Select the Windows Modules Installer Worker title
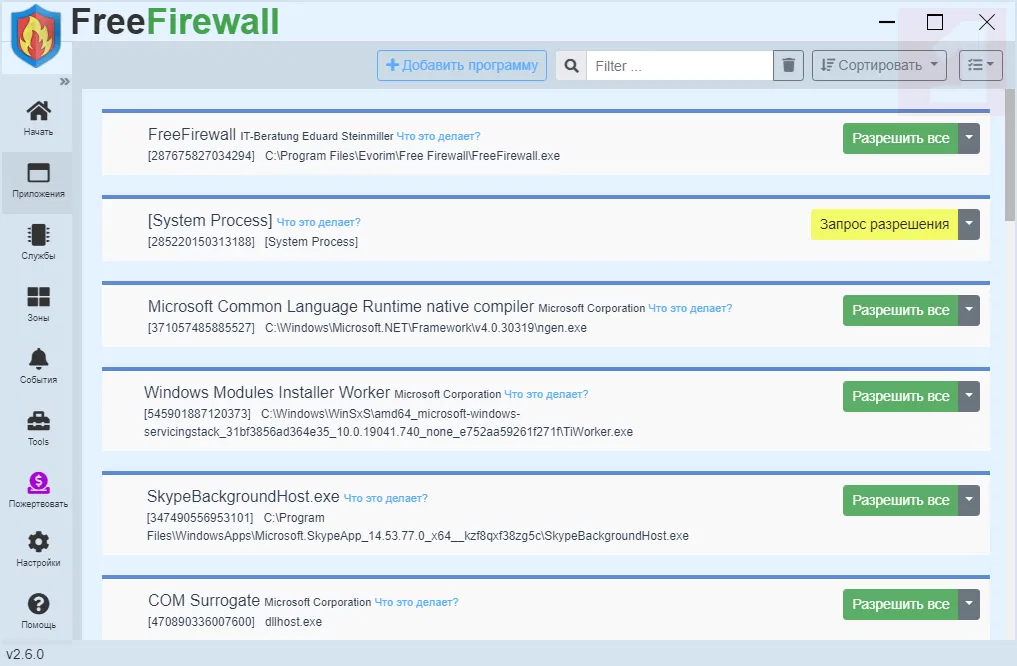The image size is (1017, 666). (x=267, y=392)
